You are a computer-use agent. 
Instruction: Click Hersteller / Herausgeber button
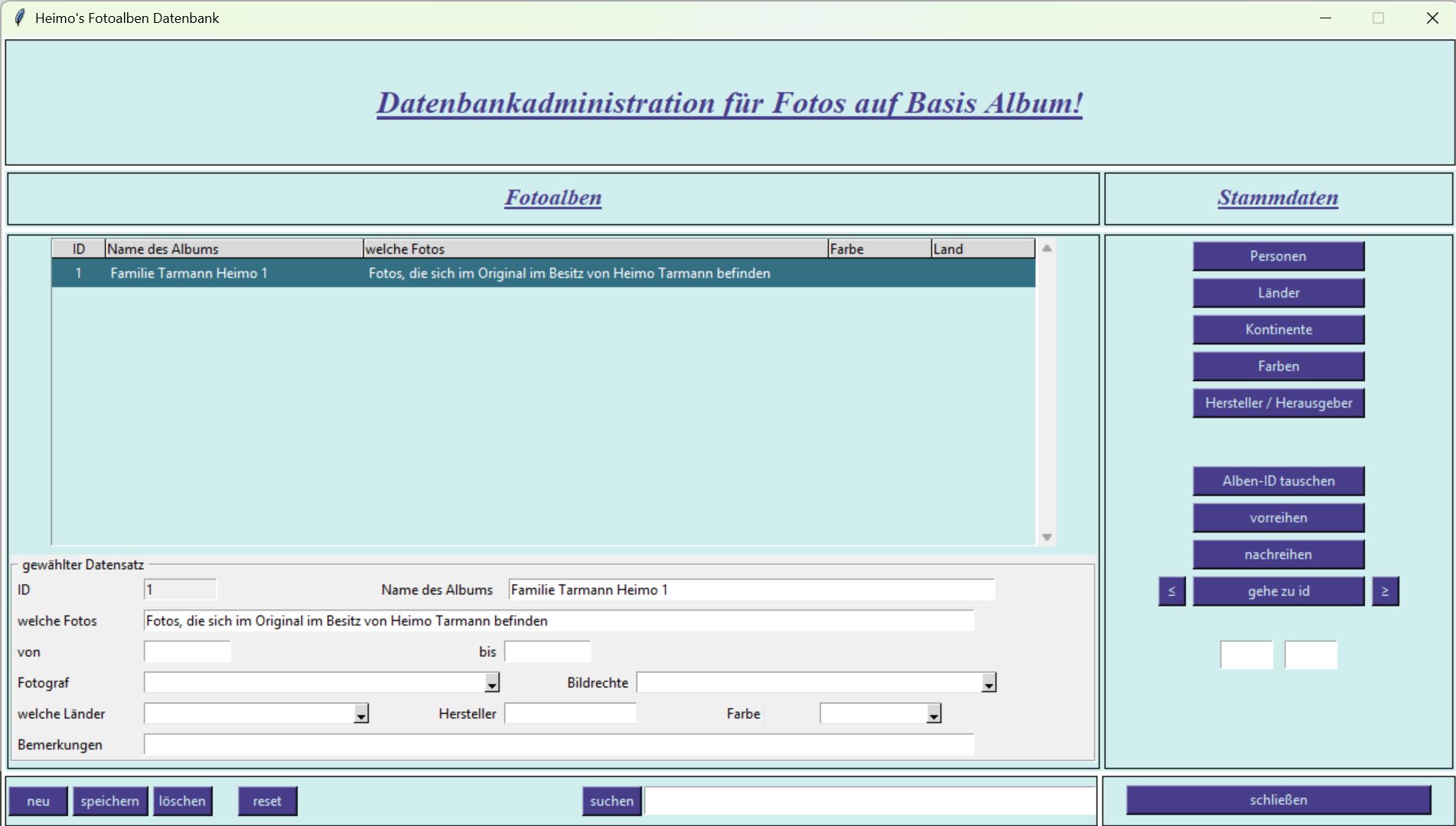pyautogui.click(x=1278, y=403)
